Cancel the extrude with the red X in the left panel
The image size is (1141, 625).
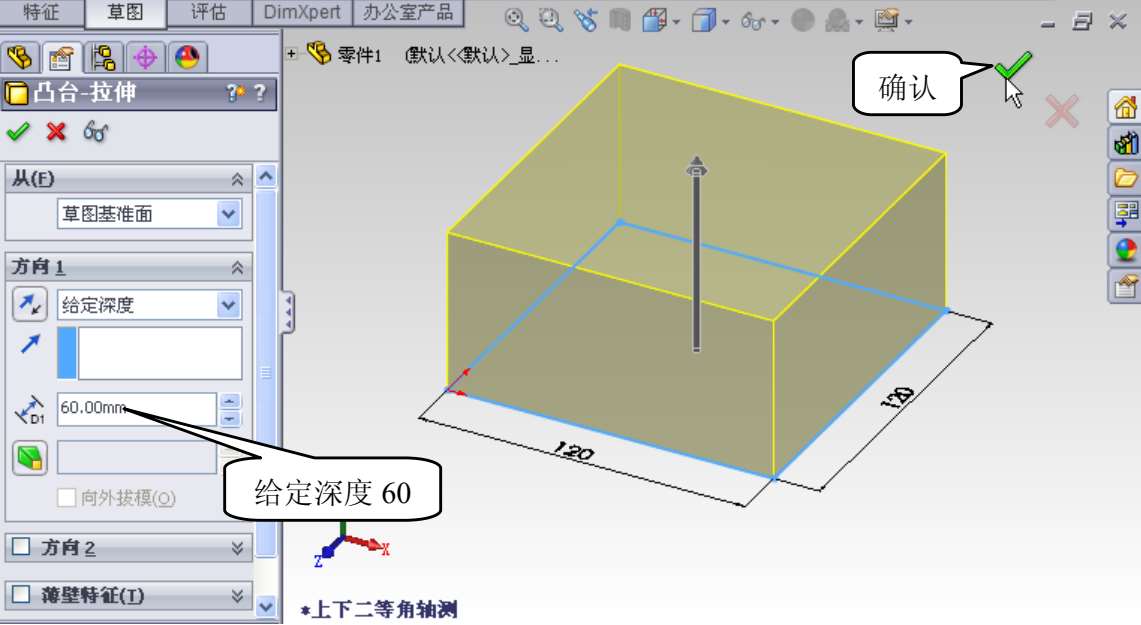tap(56, 131)
